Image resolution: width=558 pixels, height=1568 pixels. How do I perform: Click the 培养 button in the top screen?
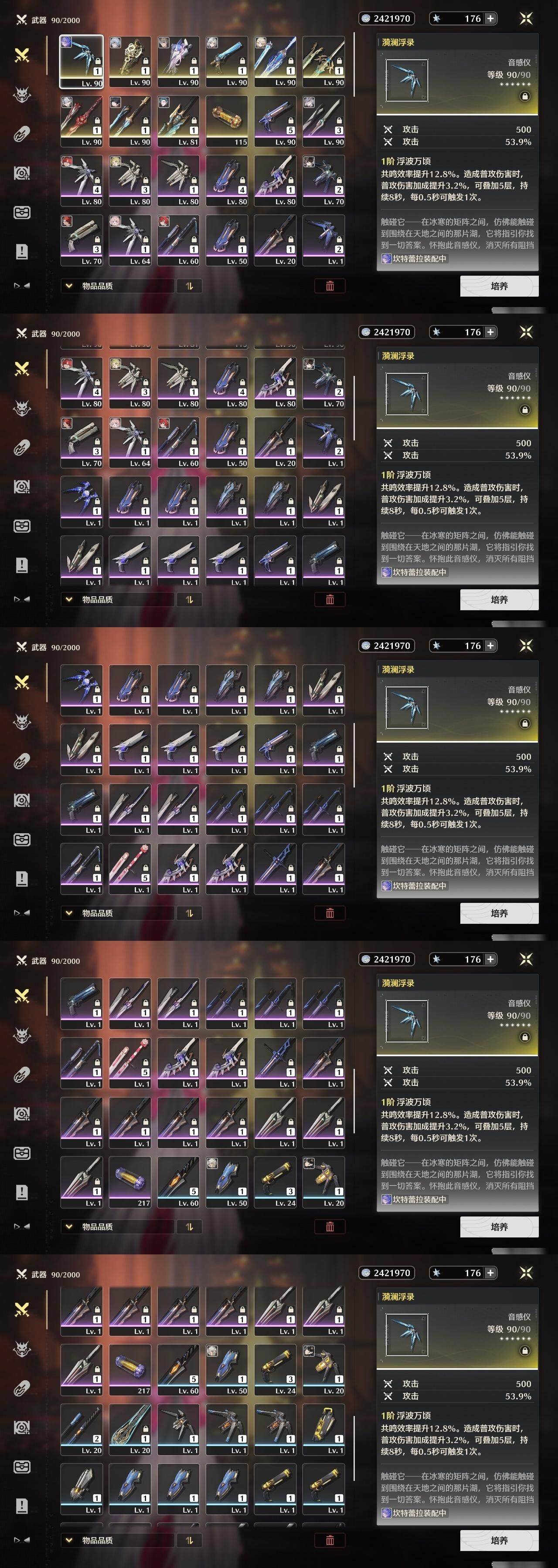[x=499, y=286]
